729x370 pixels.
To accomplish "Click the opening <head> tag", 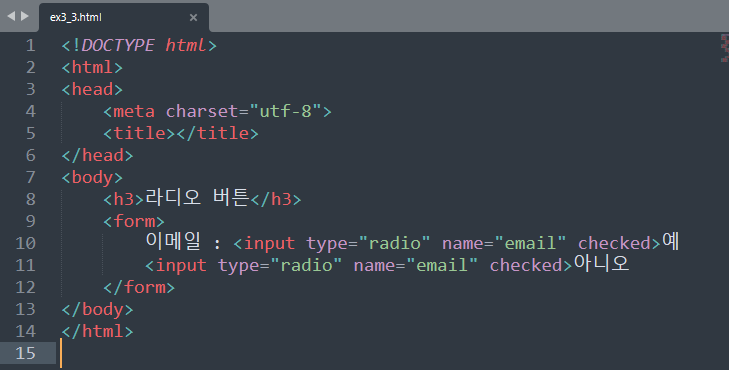I will [x=92, y=89].
